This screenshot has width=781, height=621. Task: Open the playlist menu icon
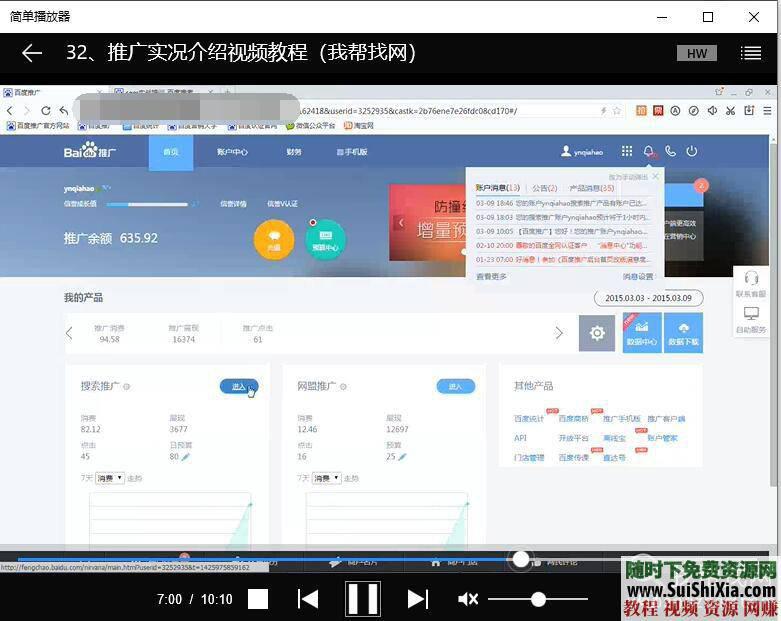750,53
